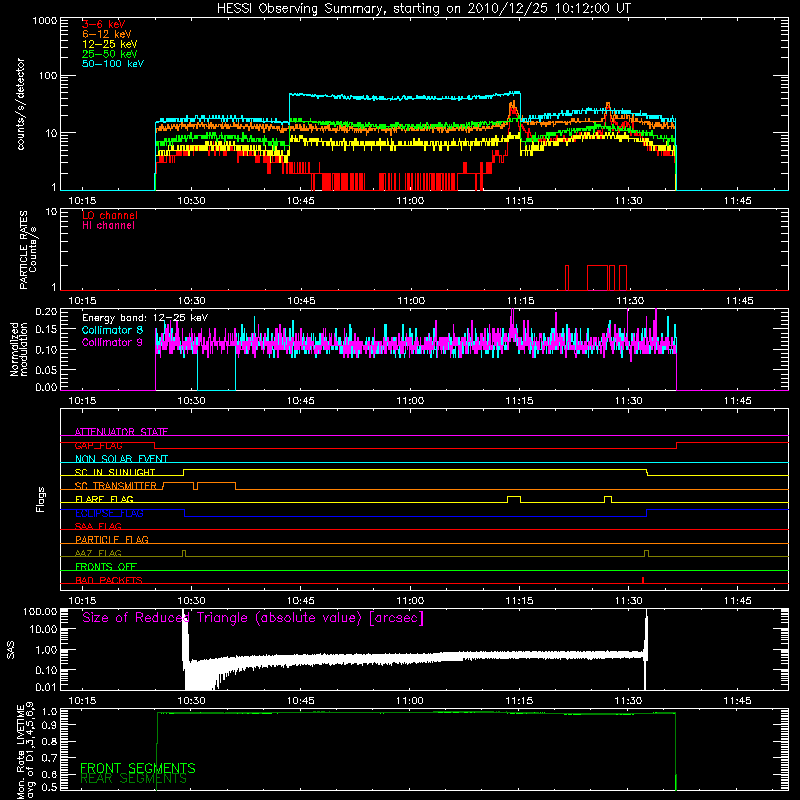
Task: Click the NON_SOLAR_EVENT flag label
Action: 121,459
